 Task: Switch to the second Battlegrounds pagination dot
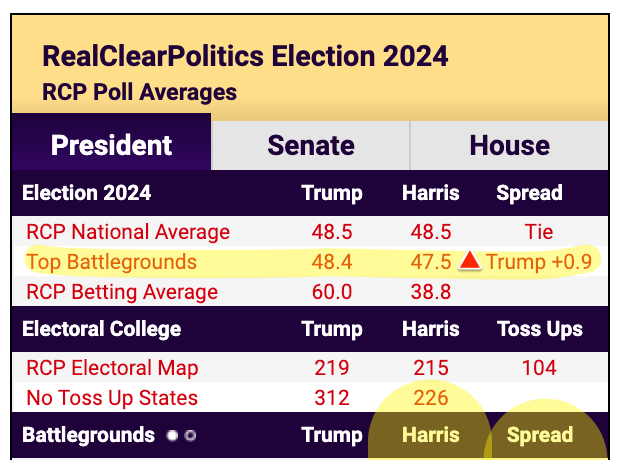[x=191, y=436]
